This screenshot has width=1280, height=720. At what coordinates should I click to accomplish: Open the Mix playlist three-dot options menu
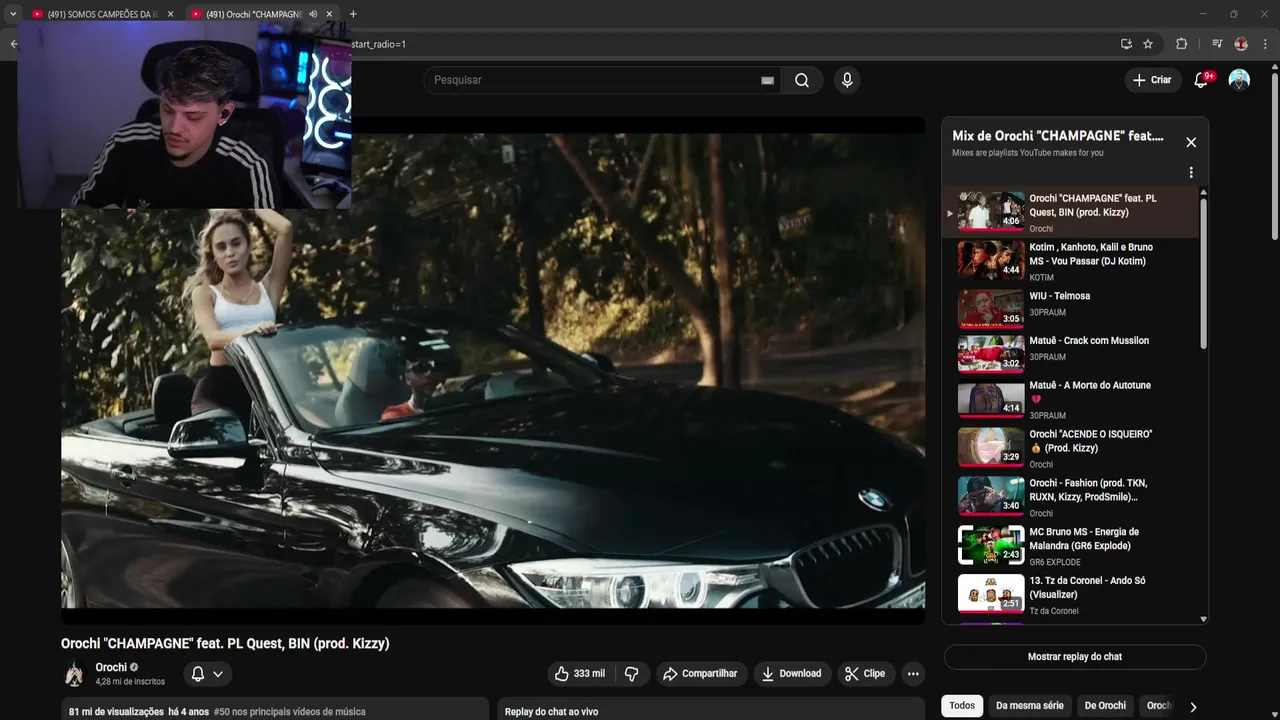pyautogui.click(x=1191, y=172)
